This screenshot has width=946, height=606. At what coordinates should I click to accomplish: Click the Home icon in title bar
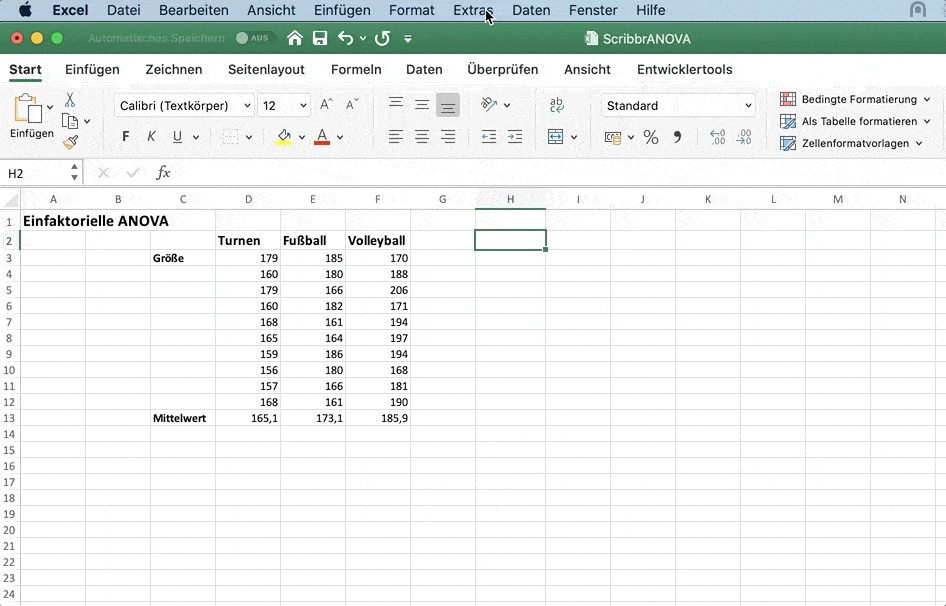294,39
